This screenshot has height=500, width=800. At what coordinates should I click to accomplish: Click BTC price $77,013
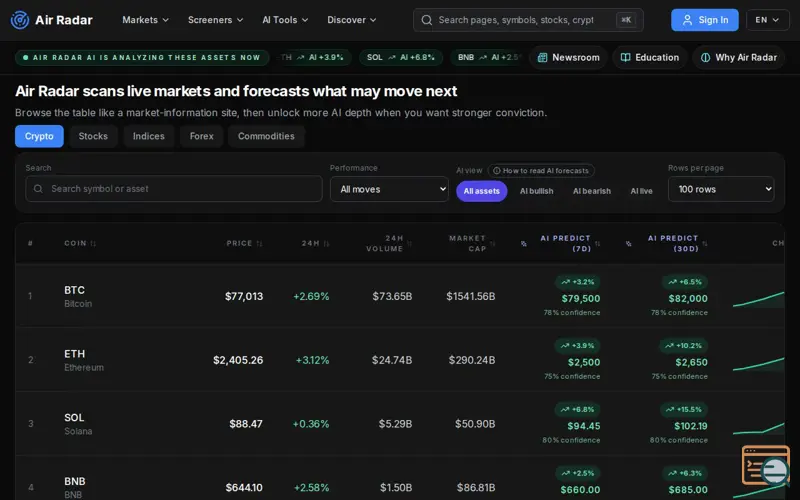(x=244, y=296)
